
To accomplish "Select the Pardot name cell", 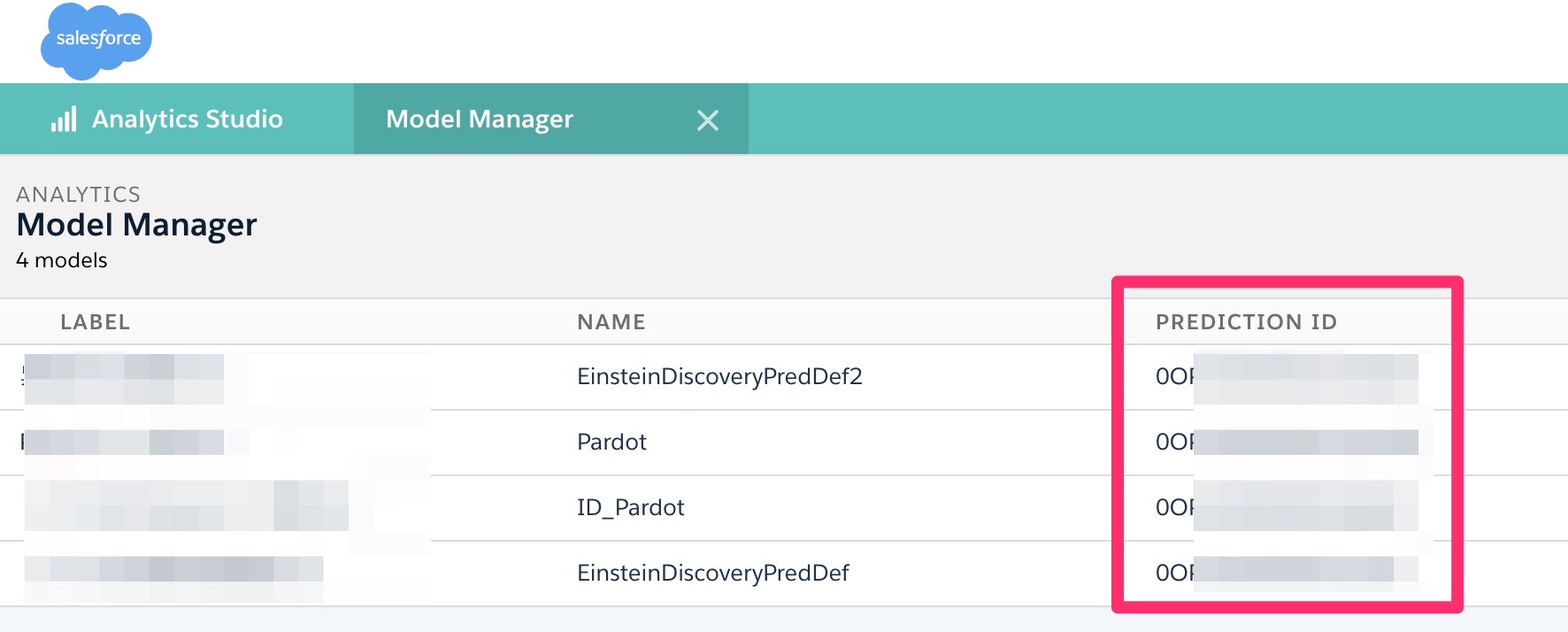I will pos(611,443).
